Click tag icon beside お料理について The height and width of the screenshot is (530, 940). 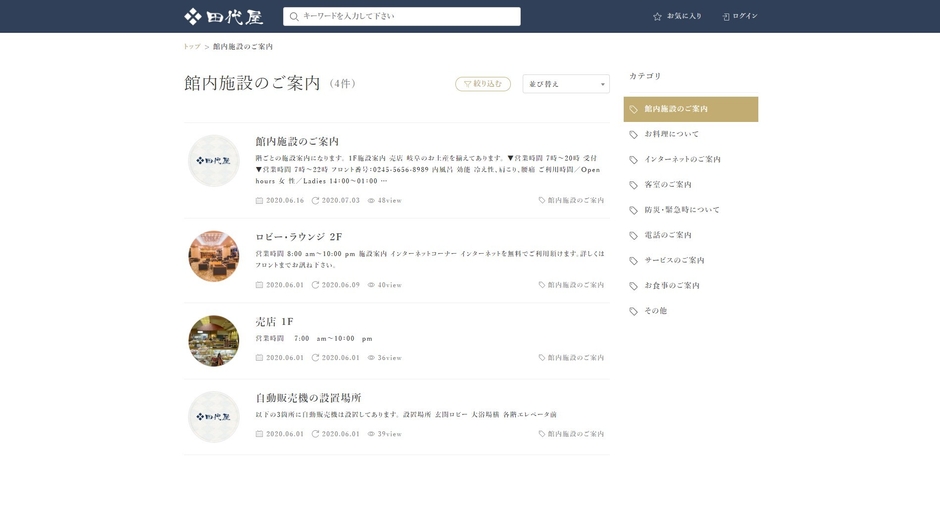coord(633,134)
